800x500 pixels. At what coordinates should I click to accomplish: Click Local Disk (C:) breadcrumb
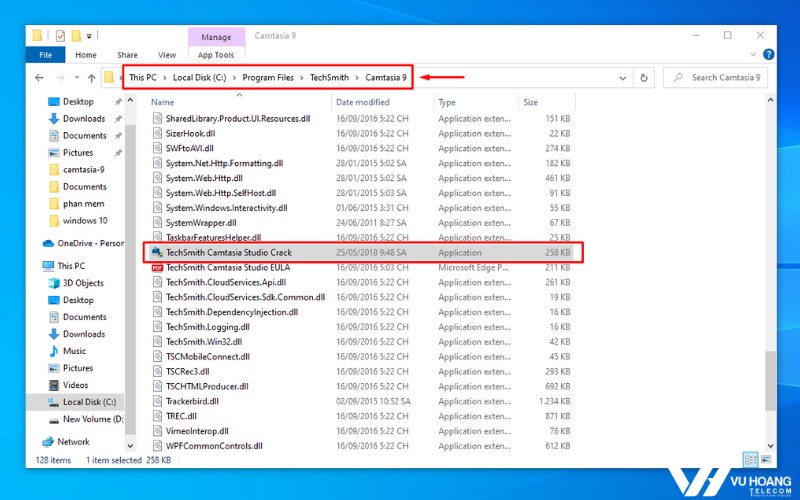point(199,78)
